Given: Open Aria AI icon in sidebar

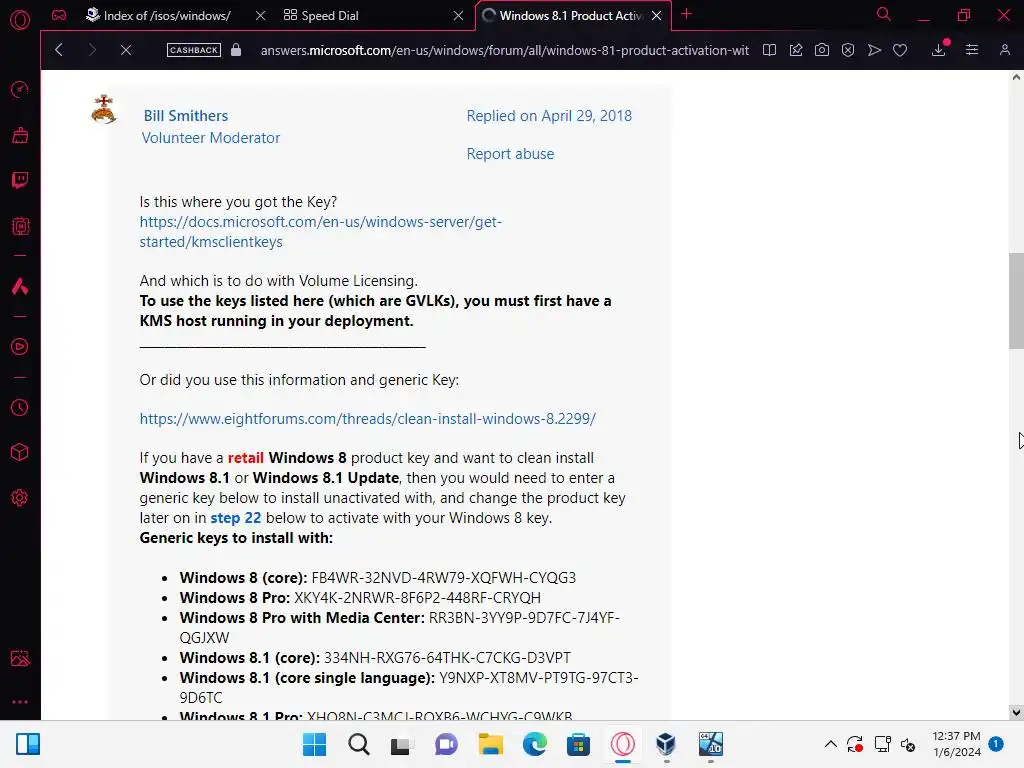Looking at the screenshot, I should click(20, 286).
